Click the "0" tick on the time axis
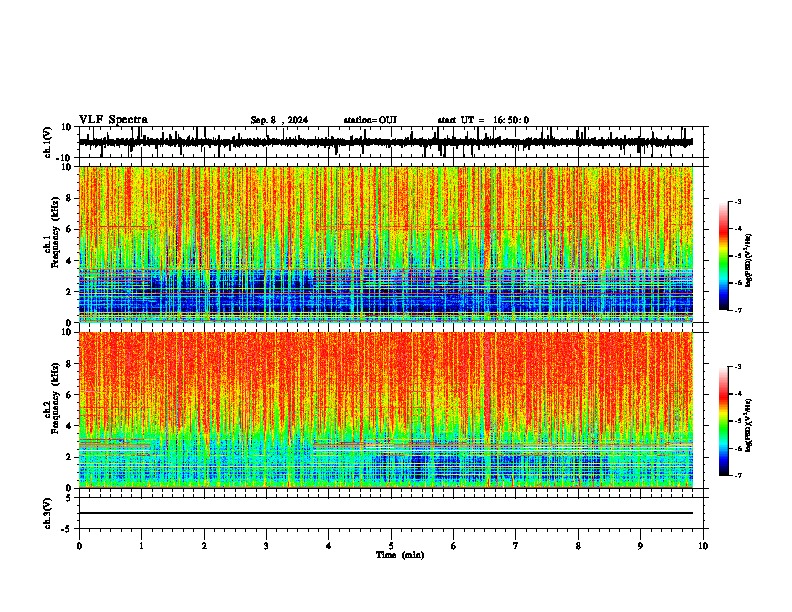Viewport: 792px width, 612px height. [79, 546]
